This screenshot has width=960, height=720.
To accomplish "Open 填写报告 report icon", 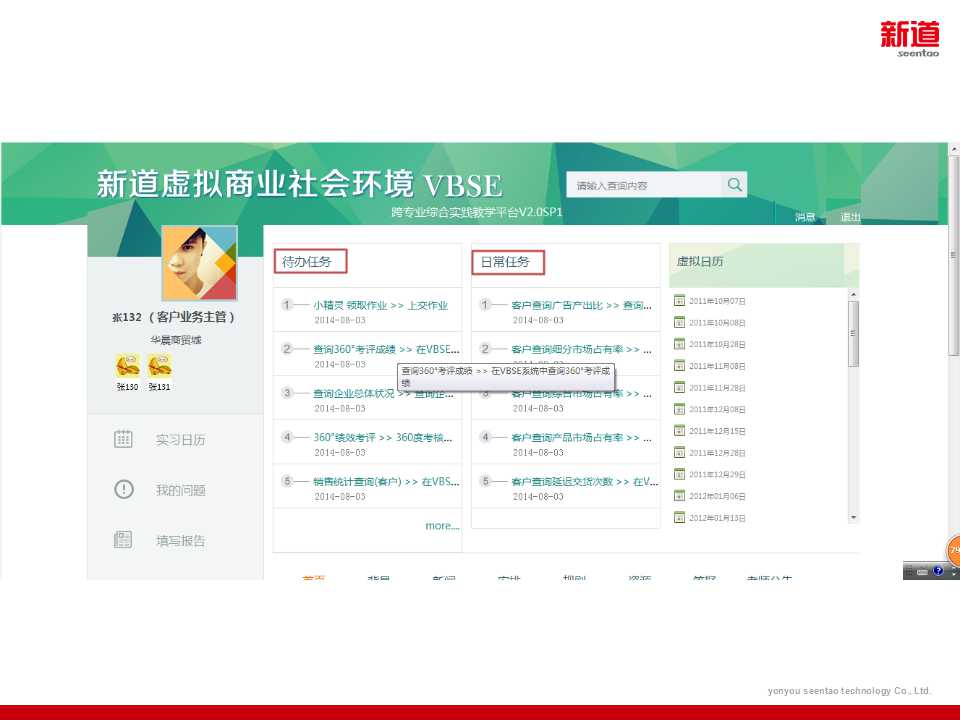I will tap(123, 539).
